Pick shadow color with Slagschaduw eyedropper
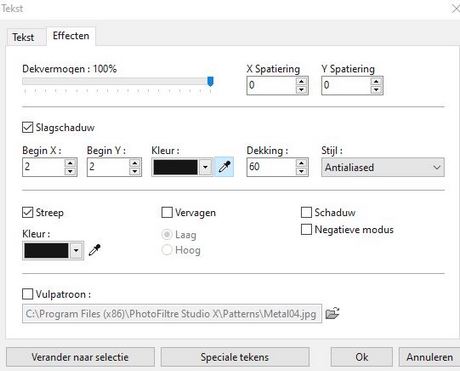The image size is (460, 371). pyautogui.click(x=224, y=167)
